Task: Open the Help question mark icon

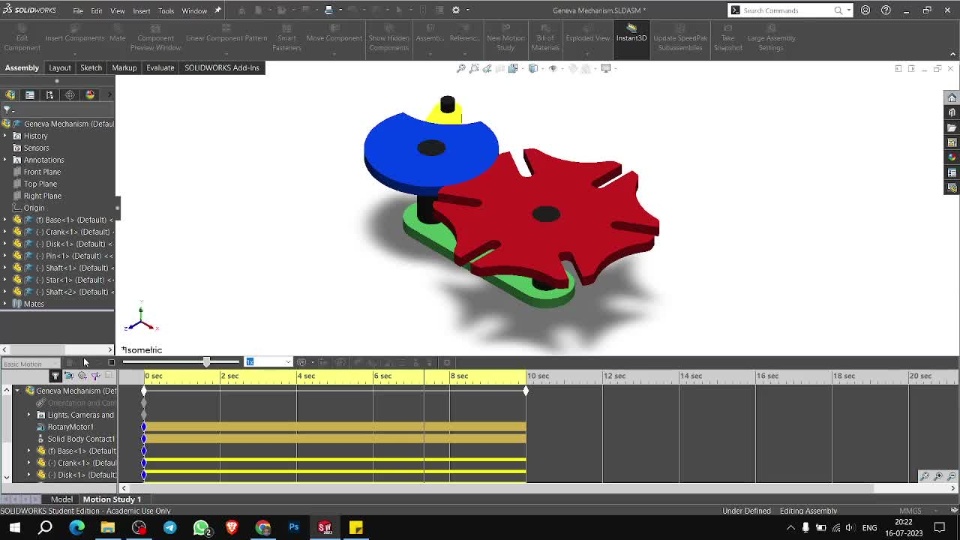Action: click(x=885, y=10)
